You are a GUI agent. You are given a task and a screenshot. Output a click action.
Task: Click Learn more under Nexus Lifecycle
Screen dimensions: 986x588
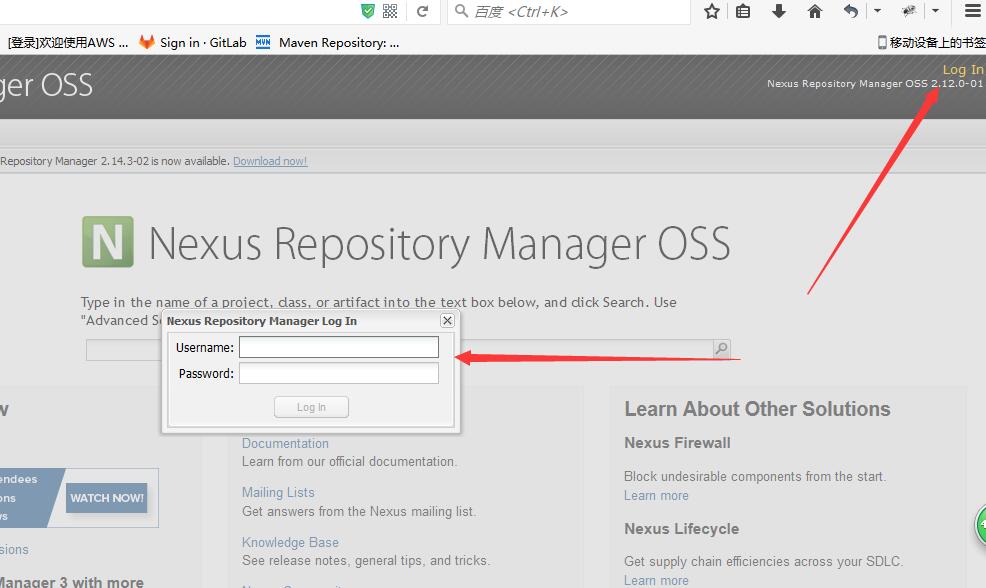(656, 580)
